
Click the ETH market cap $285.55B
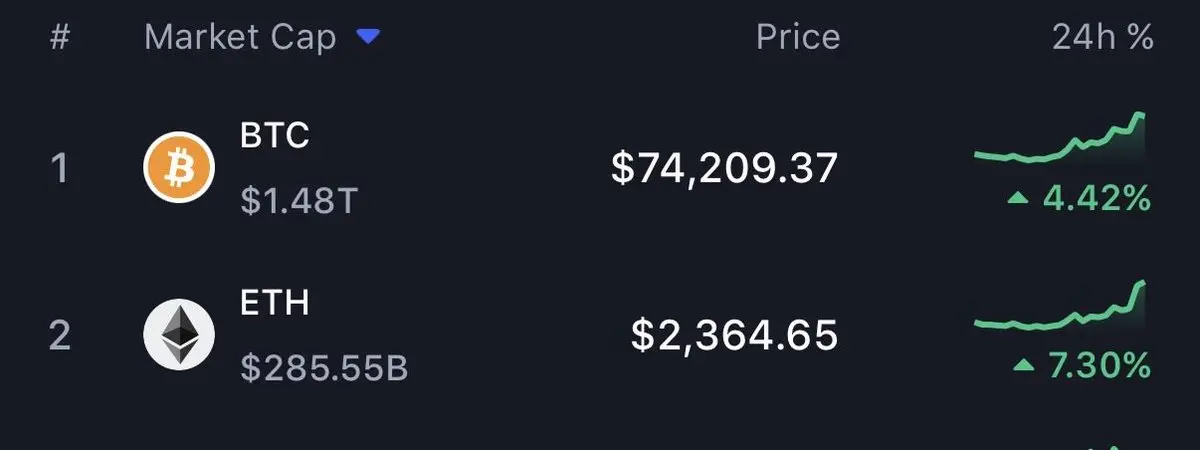coord(324,369)
